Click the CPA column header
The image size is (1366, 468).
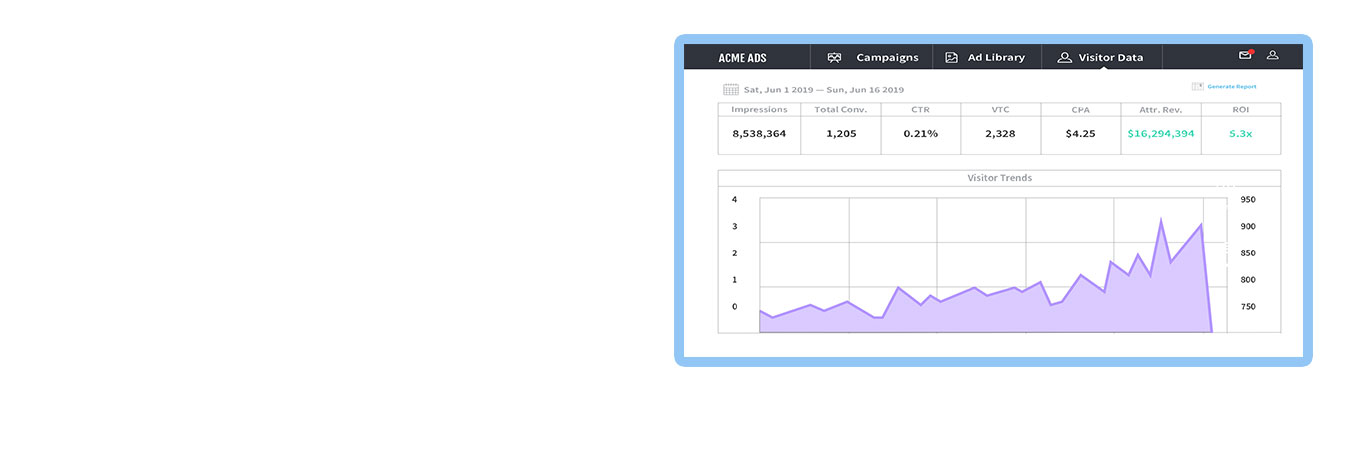click(1081, 109)
